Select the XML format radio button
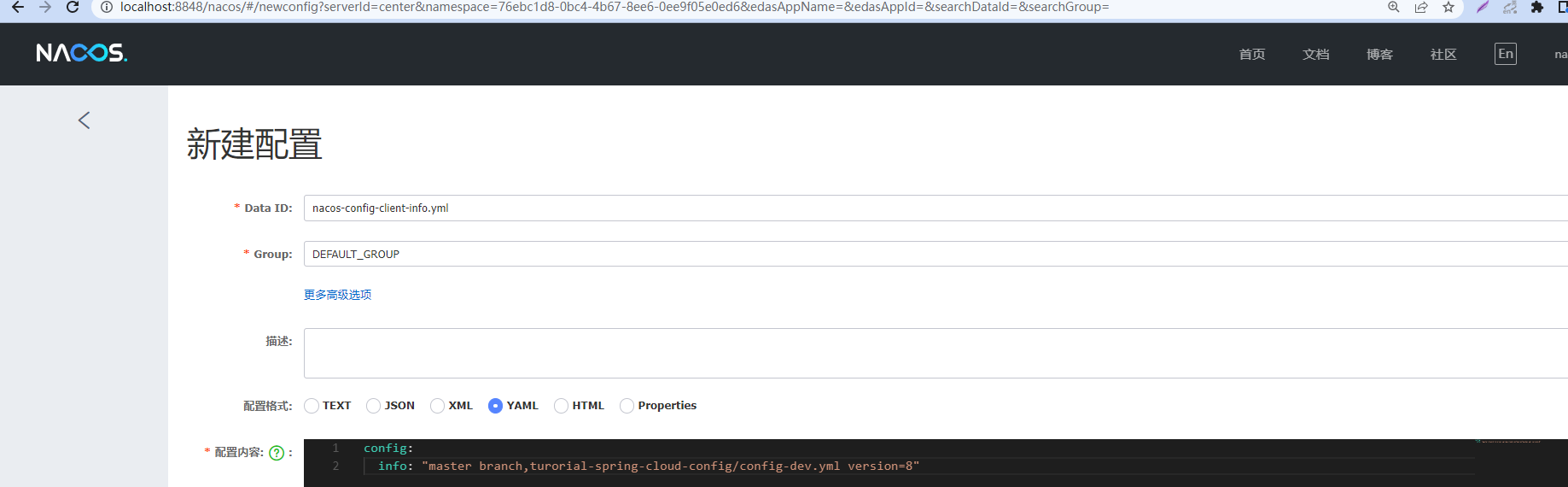Image resolution: width=1568 pixels, height=487 pixels. [x=438, y=406]
